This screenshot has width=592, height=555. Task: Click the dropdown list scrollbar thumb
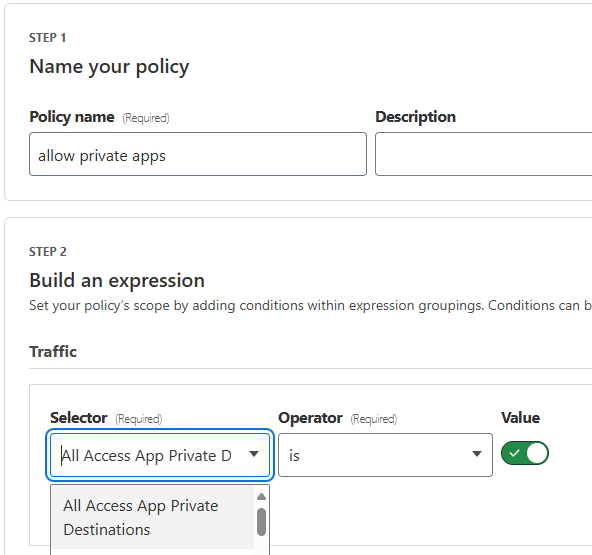[x=261, y=522]
